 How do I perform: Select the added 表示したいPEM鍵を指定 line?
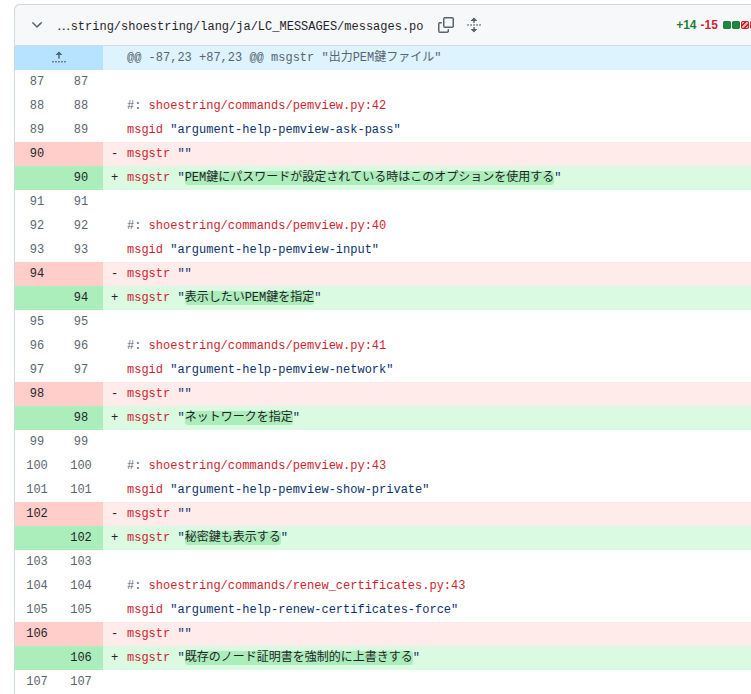(224, 297)
